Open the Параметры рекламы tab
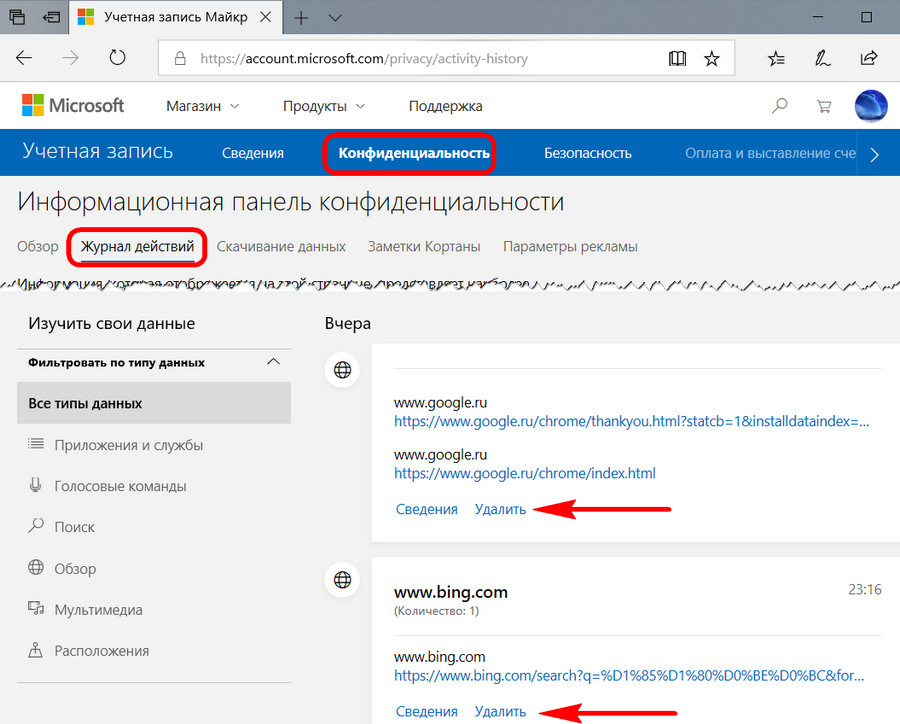 click(571, 246)
